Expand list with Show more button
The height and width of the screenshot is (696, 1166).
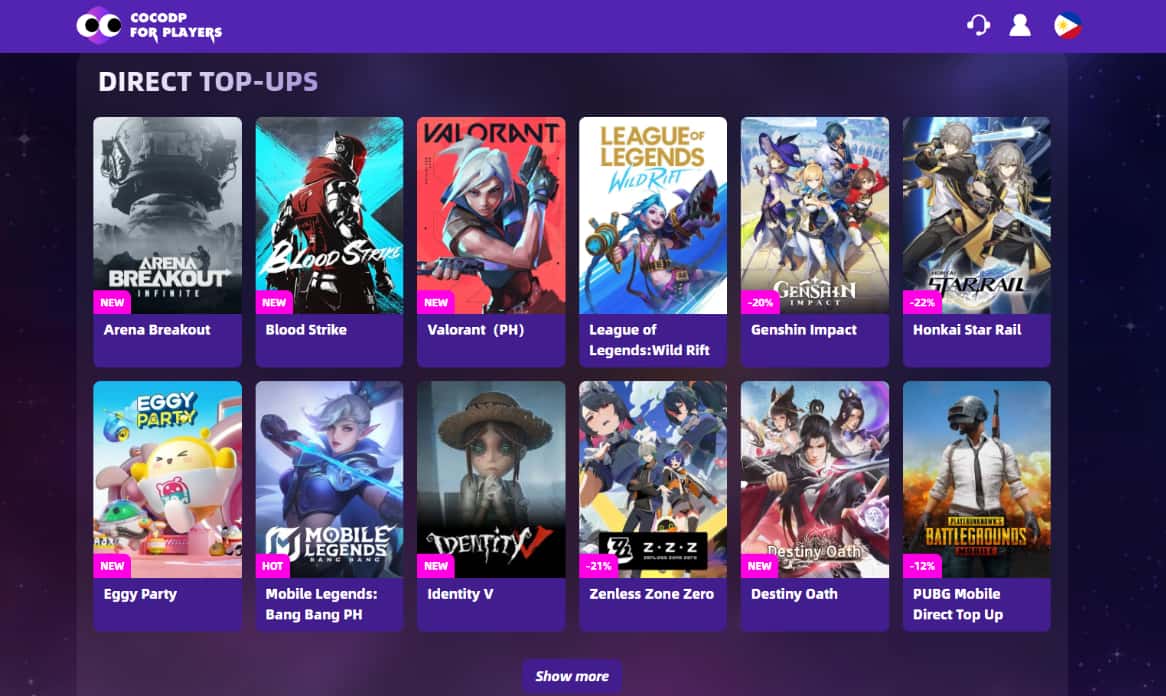[572, 676]
